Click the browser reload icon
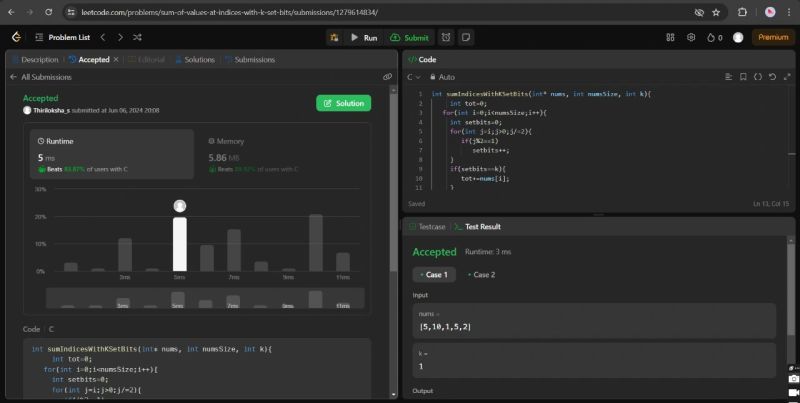The height and width of the screenshot is (403, 800). pyautogui.click(x=48, y=12)
